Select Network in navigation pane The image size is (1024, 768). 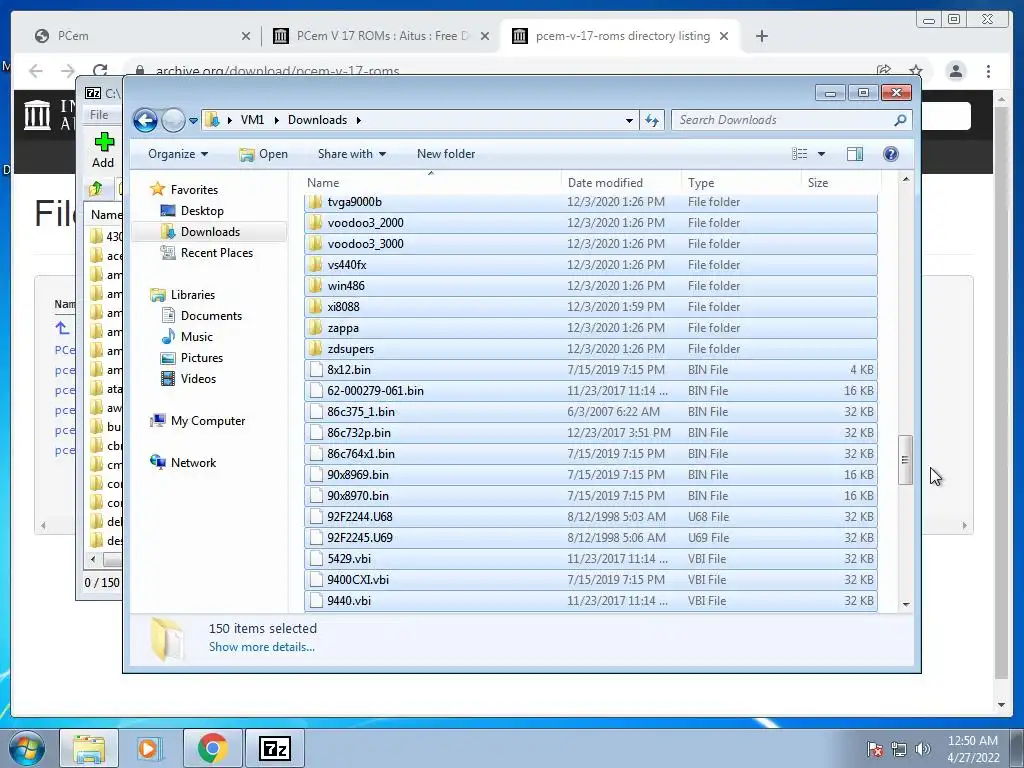[193, 463]
